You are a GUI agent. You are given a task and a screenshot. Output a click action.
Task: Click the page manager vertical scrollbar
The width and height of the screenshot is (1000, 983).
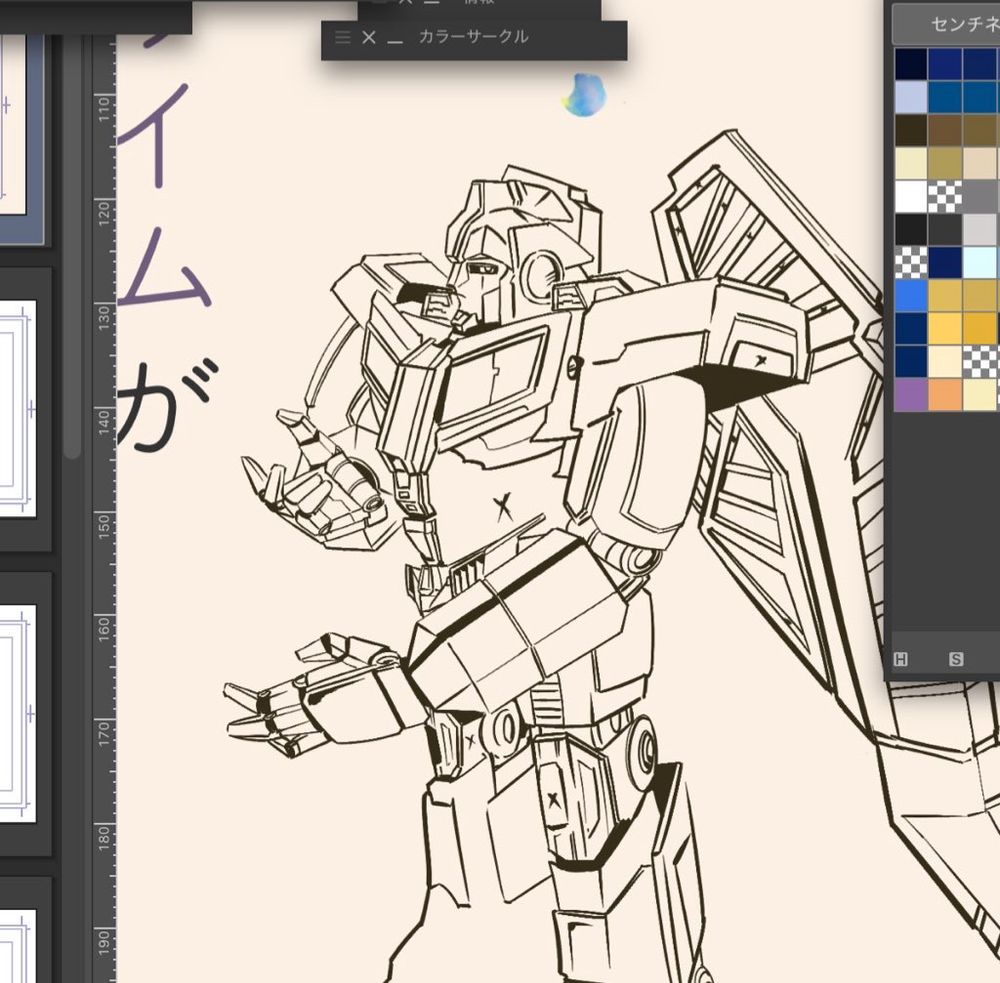click(x=72, y=249)
